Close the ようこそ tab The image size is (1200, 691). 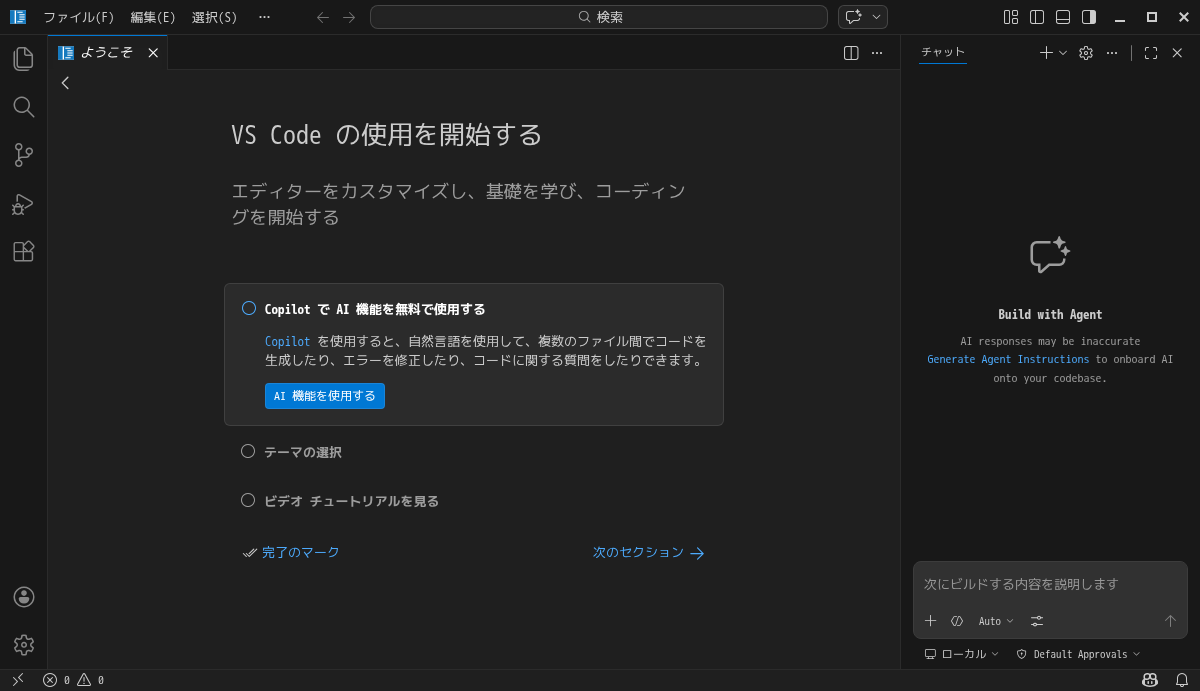pos(153,53)
